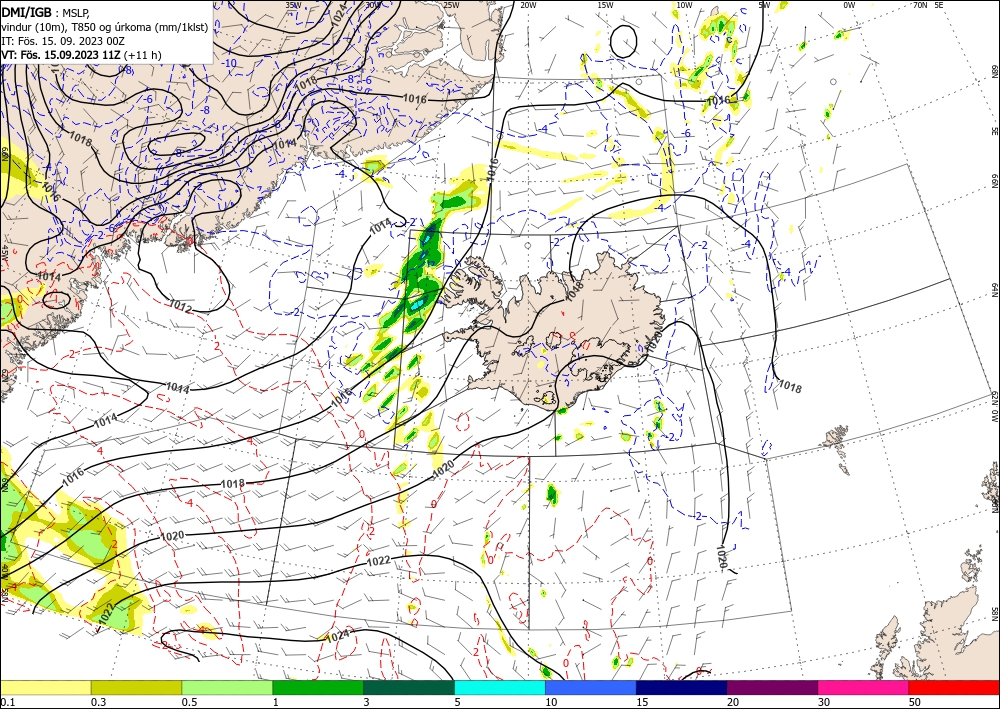Image resolution: width=1000 pixels, height=709 pixels.
Task: Click the '15W' longitude label at top
Action: 606,5
